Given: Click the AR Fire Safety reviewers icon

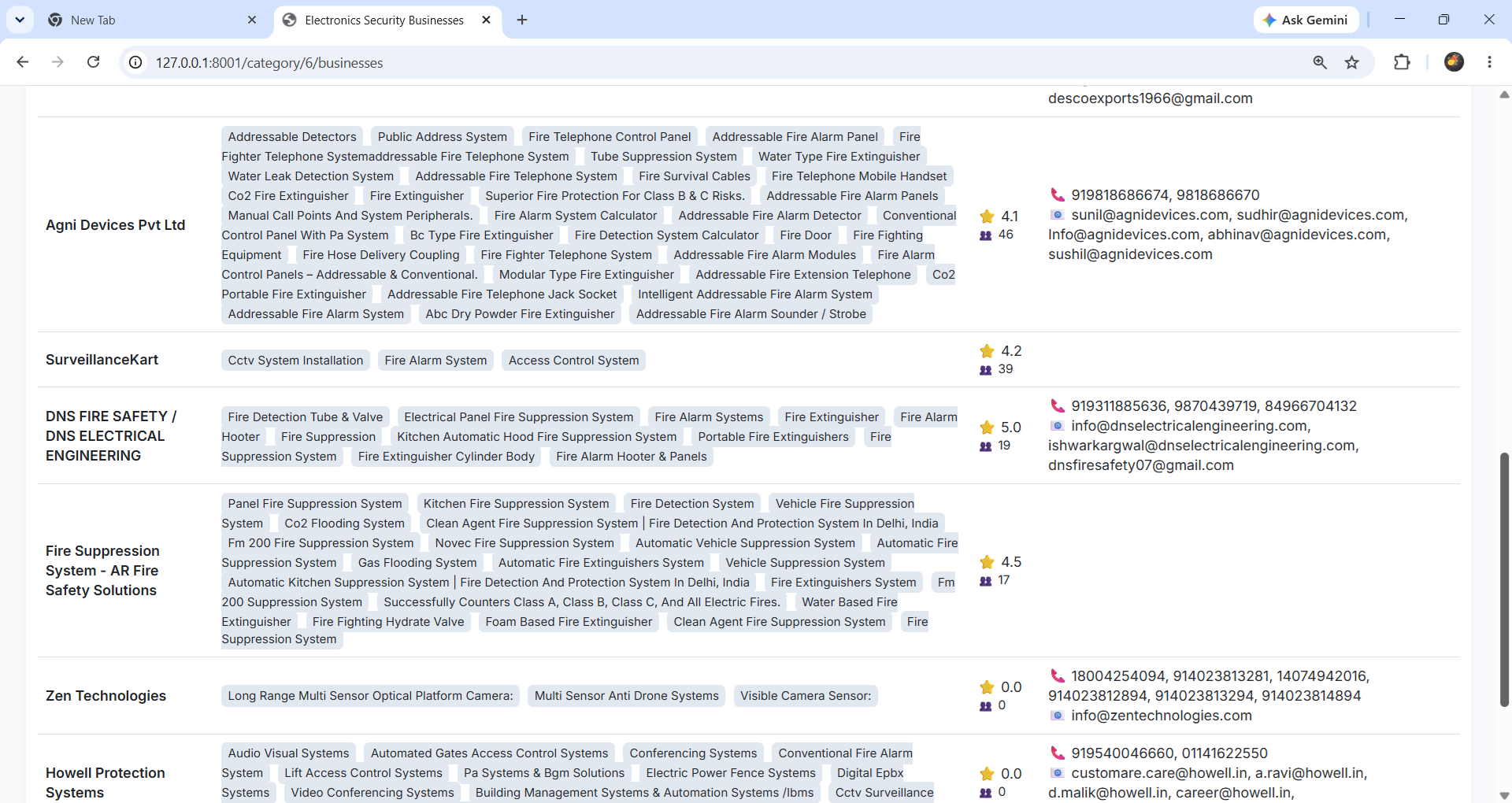Looking at the screenshot, I should point(985,581).
